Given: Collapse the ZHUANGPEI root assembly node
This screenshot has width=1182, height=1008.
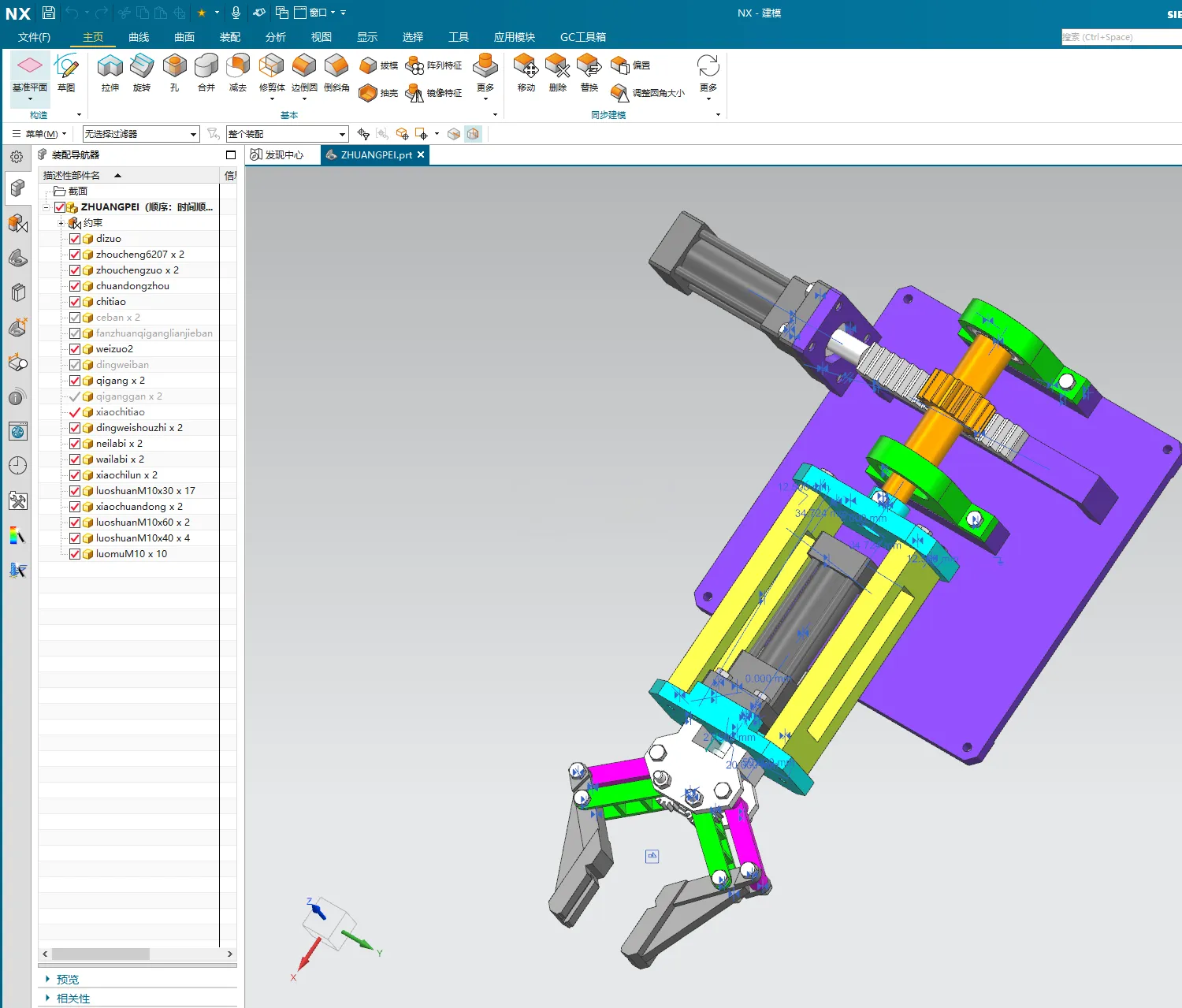Looking at the screenshot, I should [46, 207].
